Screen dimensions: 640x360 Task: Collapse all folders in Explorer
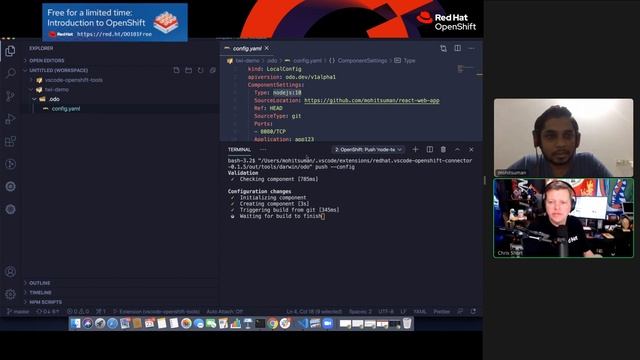pyautogui.click(x=213, y=70)
